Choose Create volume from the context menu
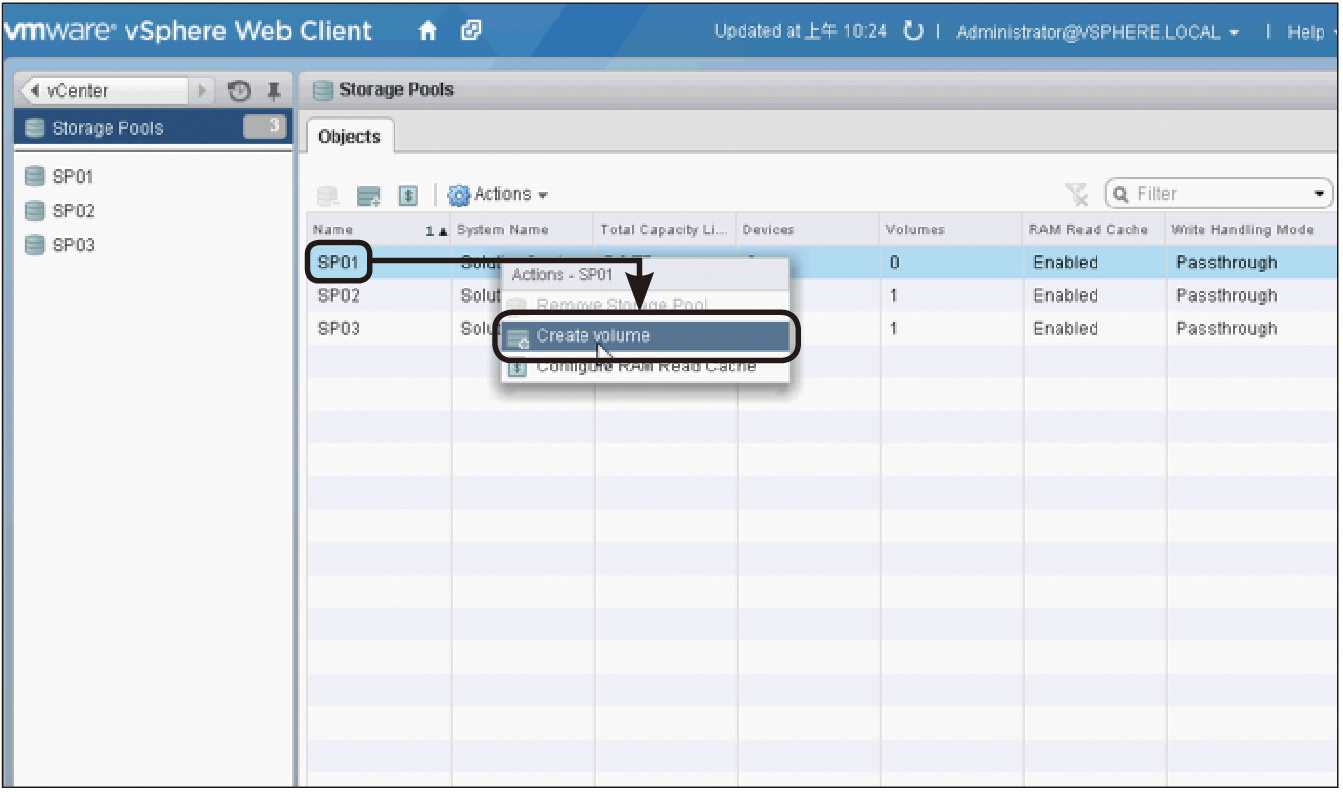1343x792 pixels. coord(592,336)
